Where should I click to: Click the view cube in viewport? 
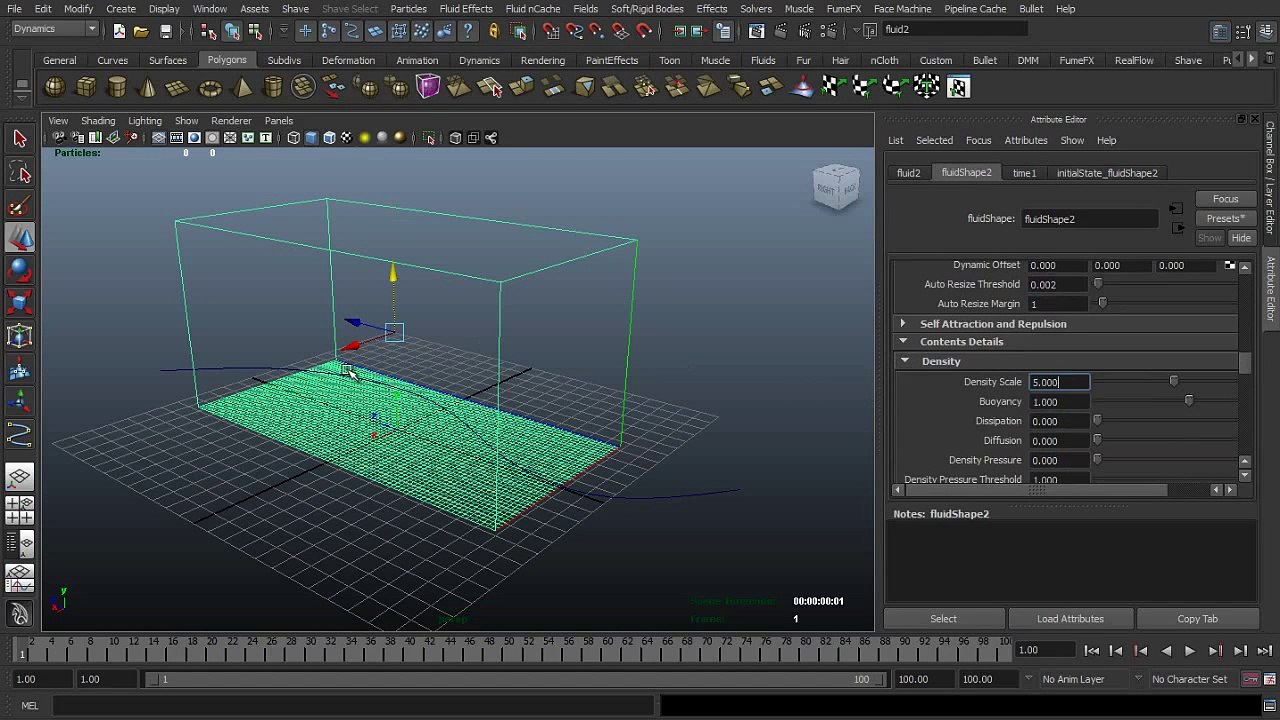836,187
